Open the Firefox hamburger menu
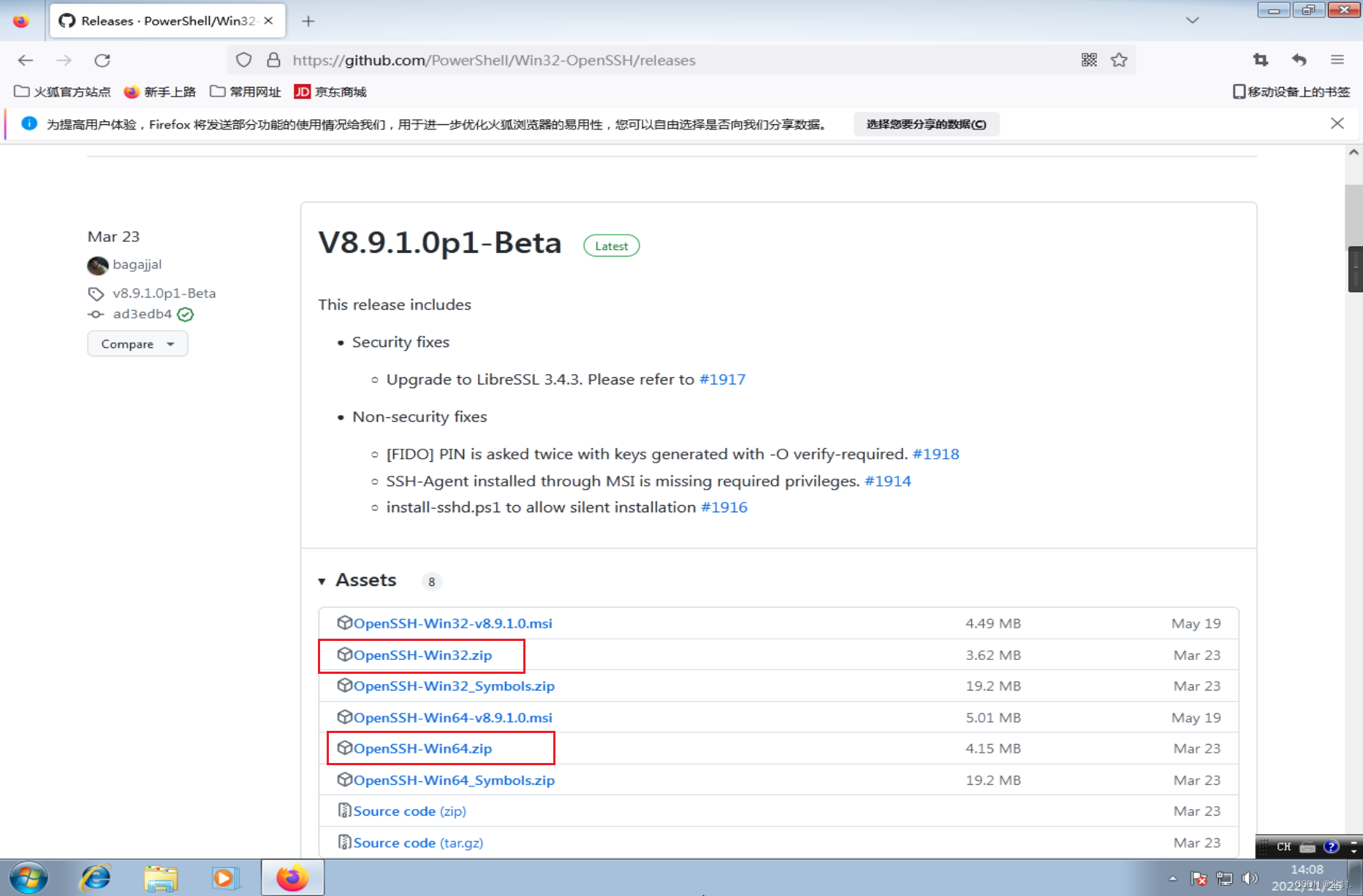Image resolution: width=1363 pixels, height=896 pixels. [x=1337, y=60]
